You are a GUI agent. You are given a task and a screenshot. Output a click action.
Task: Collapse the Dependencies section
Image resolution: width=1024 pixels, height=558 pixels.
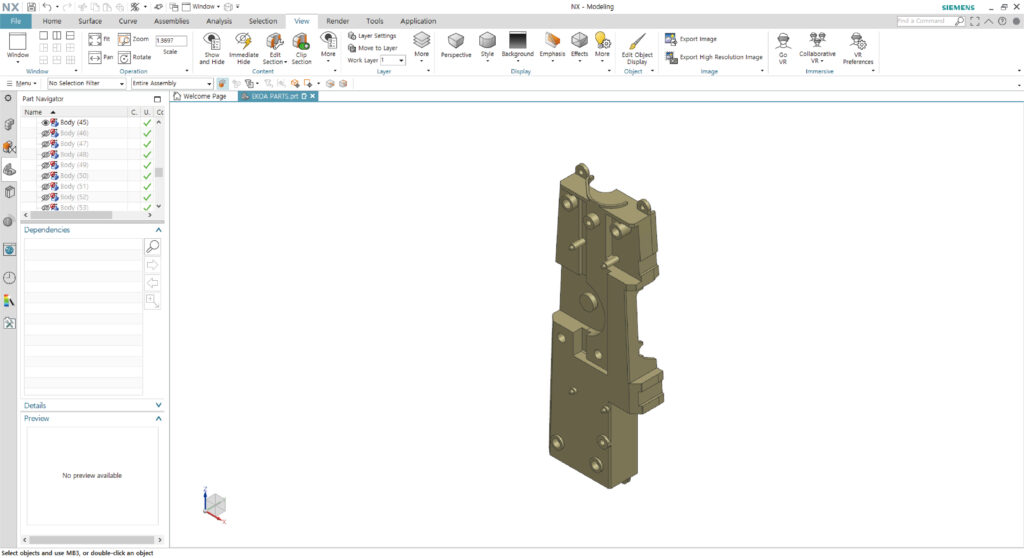click(x=158, y=230)
